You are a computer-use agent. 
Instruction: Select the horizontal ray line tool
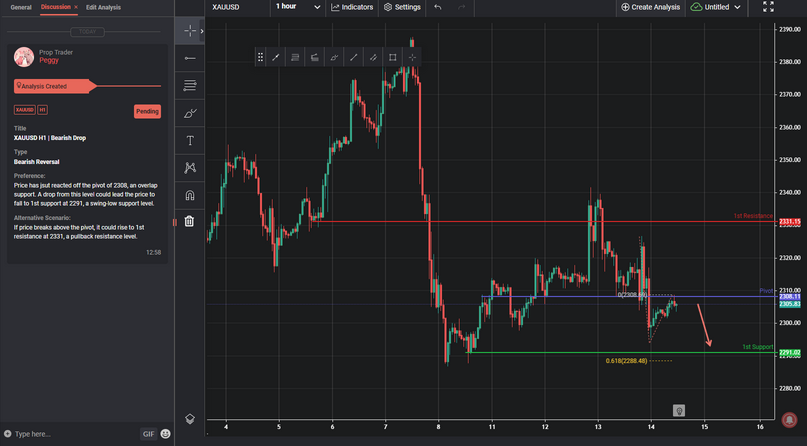point(189,59)
